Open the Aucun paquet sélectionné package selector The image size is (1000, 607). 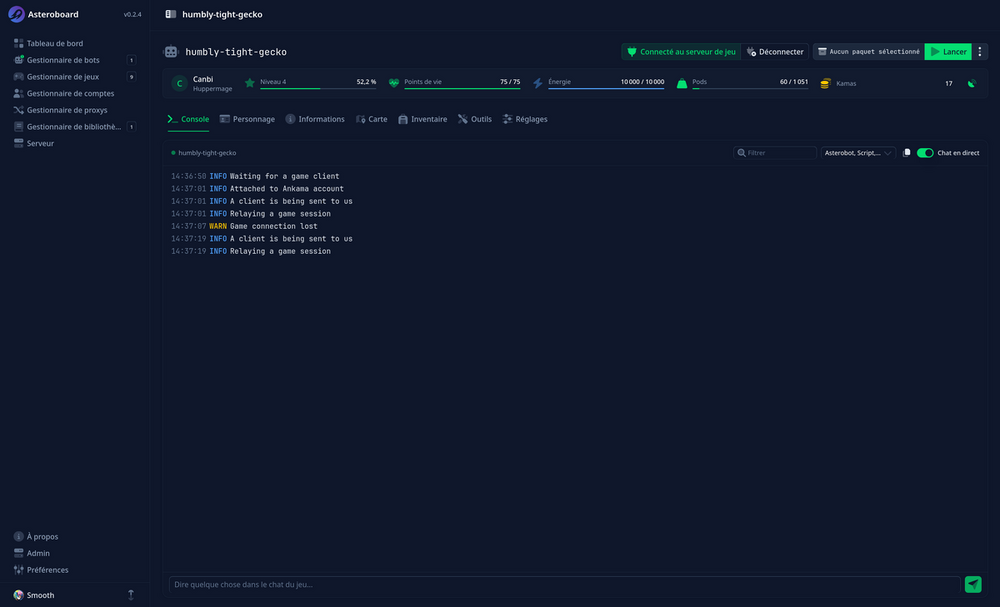869,52
